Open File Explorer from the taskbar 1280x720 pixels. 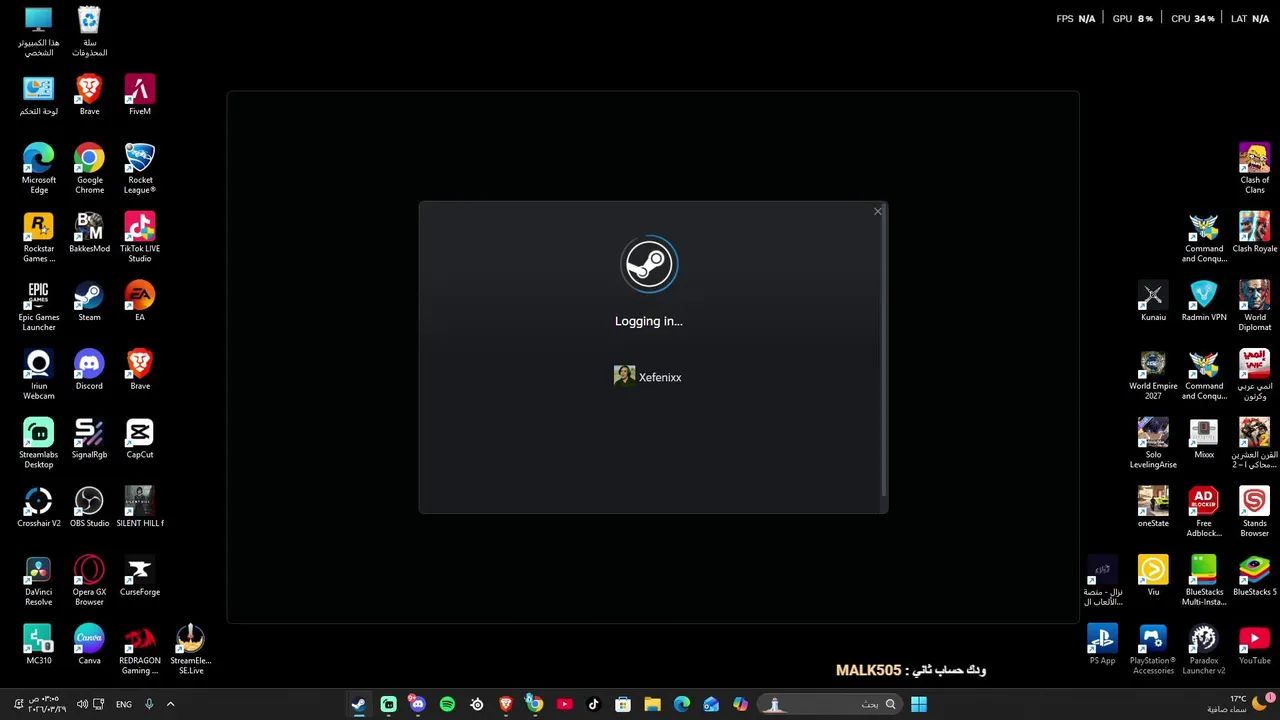tap(652, 704)
